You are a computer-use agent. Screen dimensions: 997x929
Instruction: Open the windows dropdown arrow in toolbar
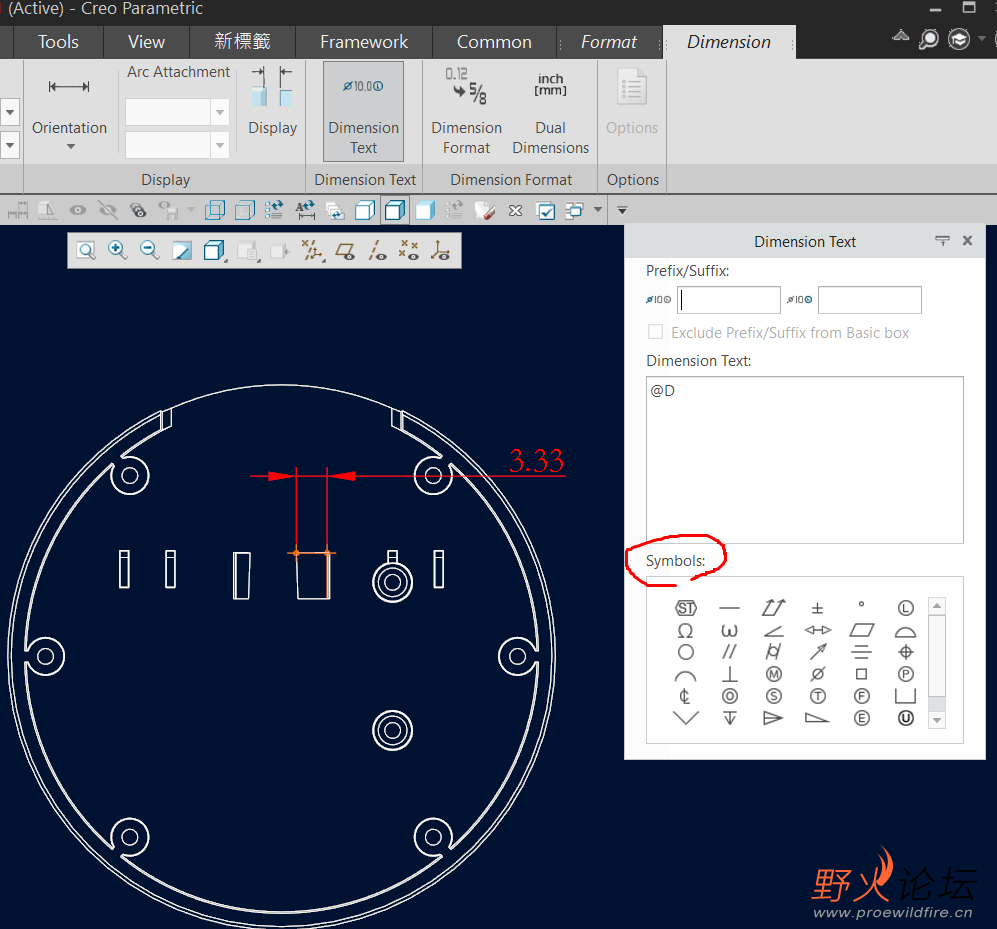click(x=598, y=210)
